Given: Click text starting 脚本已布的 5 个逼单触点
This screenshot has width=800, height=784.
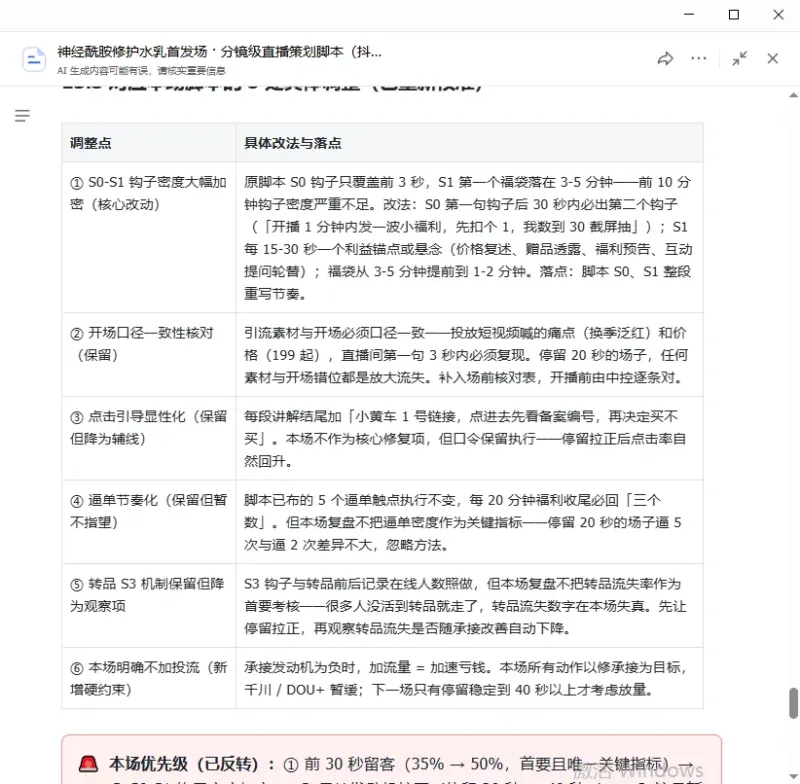Looking at the screenshot, I should tap(462, 522).
